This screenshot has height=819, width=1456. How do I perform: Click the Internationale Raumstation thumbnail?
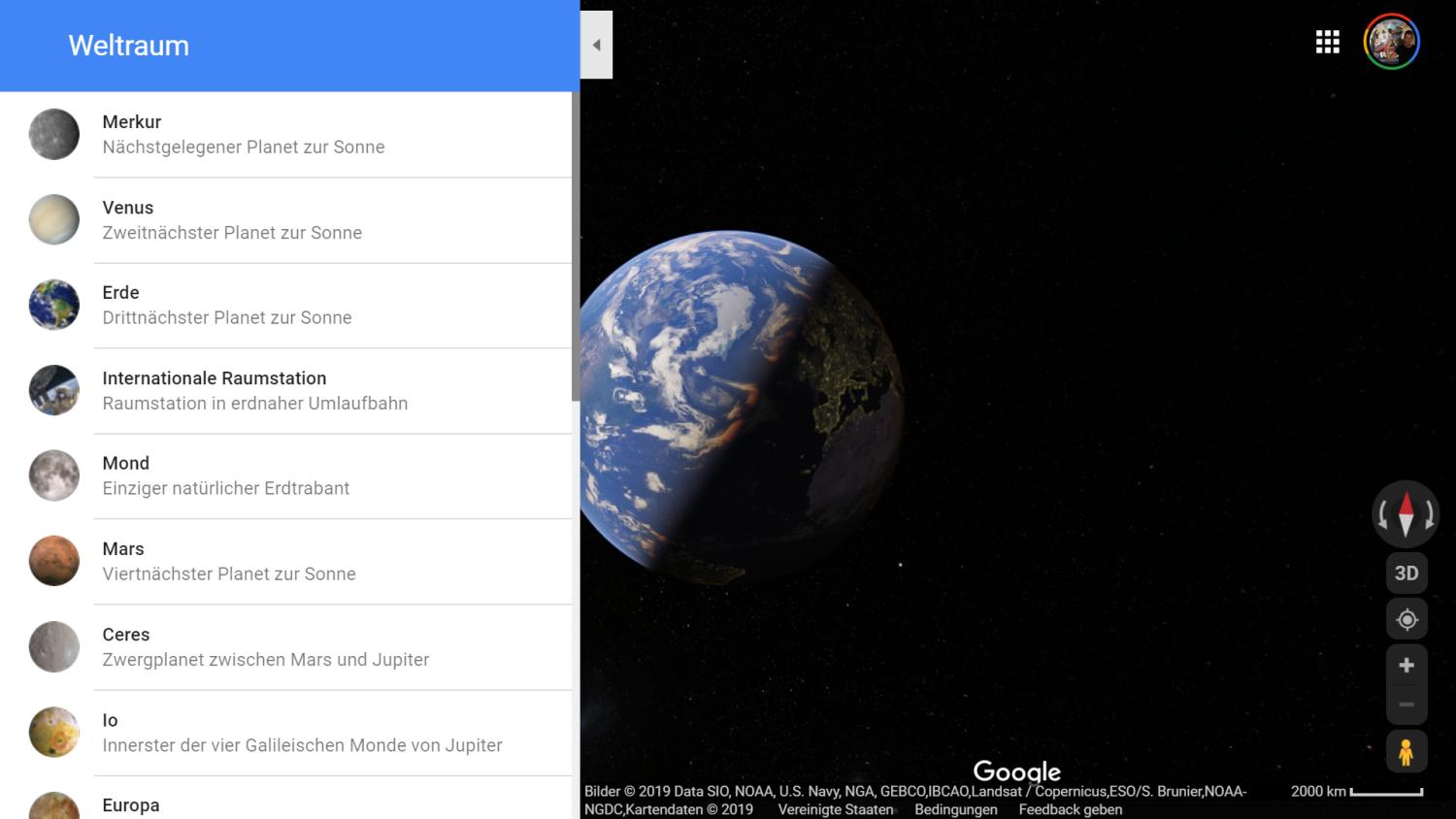click(x=54, y=390)
